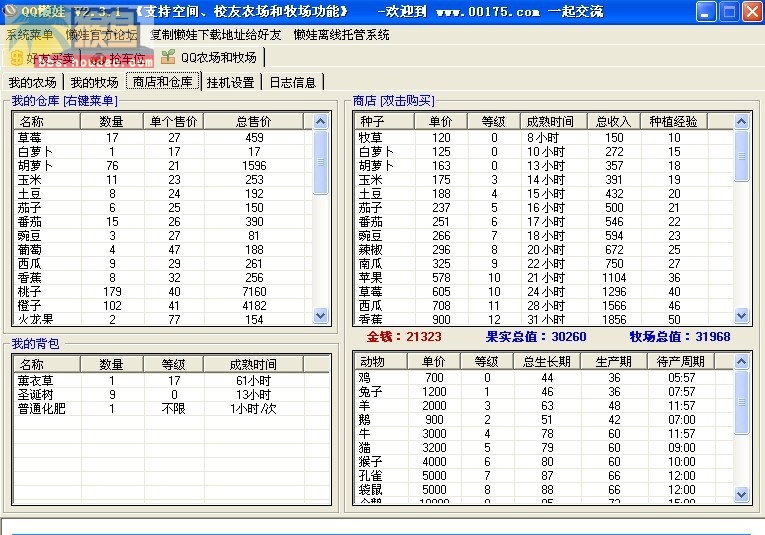Click warehouse list scroll-down arrow
This screenshot has height=535, width=765.
click(x=320, y=316)
